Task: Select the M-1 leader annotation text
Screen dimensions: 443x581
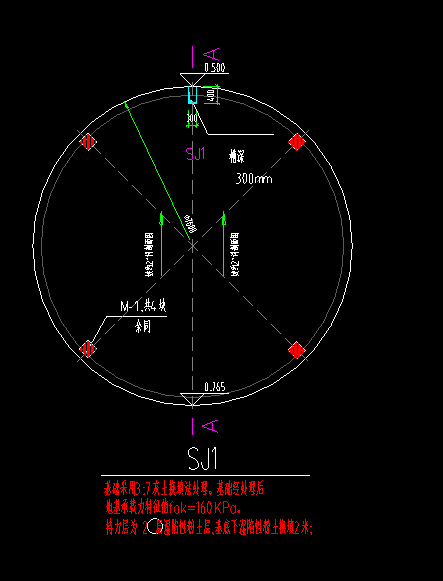Action: 143,307
